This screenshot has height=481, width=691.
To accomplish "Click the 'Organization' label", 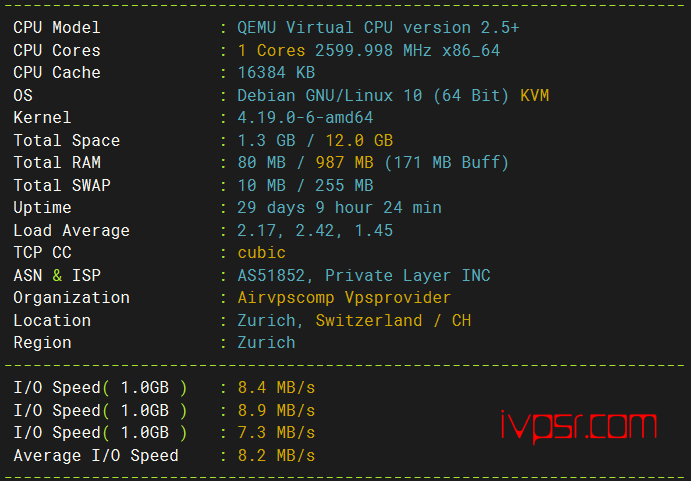I will (71, 298).
